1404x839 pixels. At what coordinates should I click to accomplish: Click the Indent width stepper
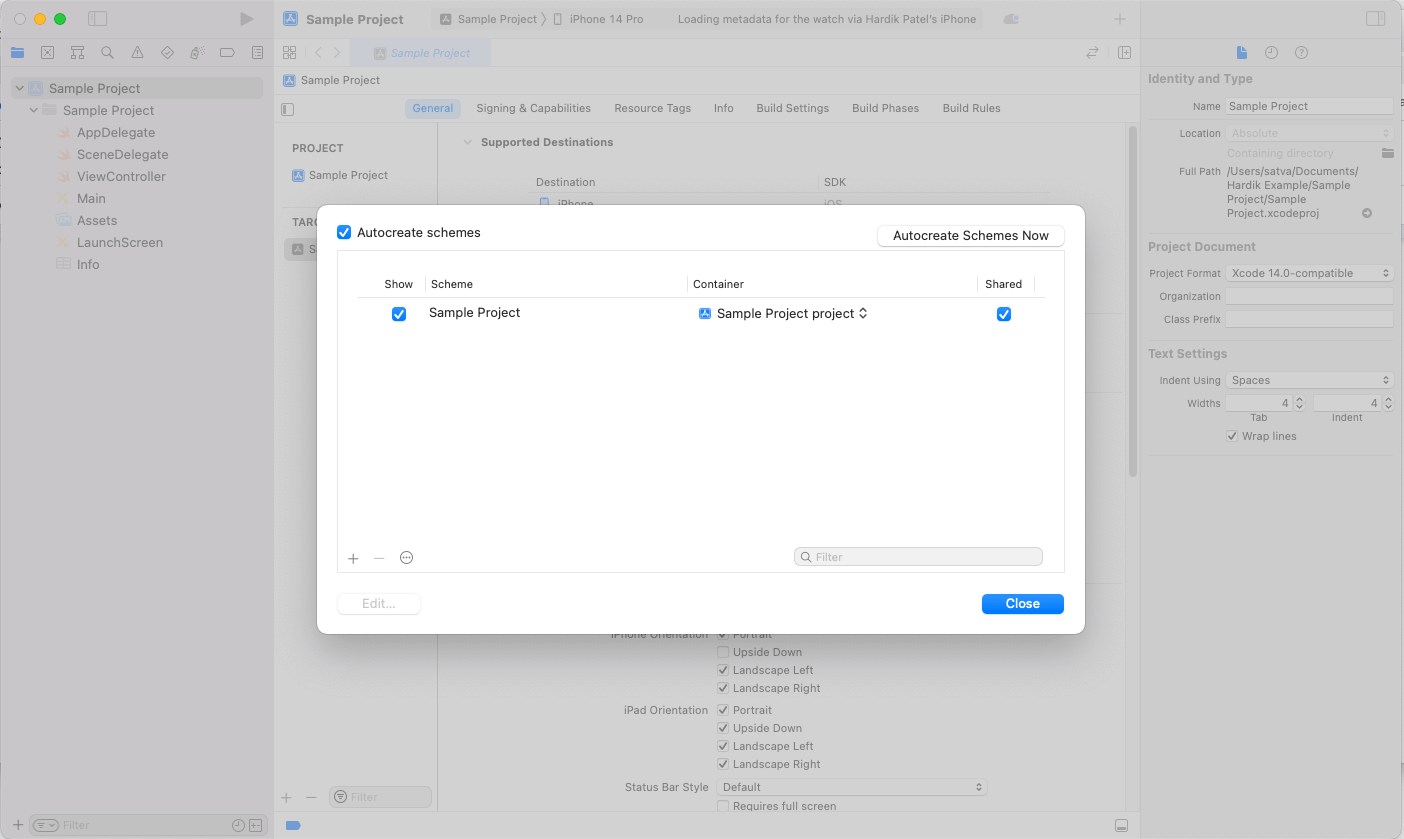[1388, 403]
